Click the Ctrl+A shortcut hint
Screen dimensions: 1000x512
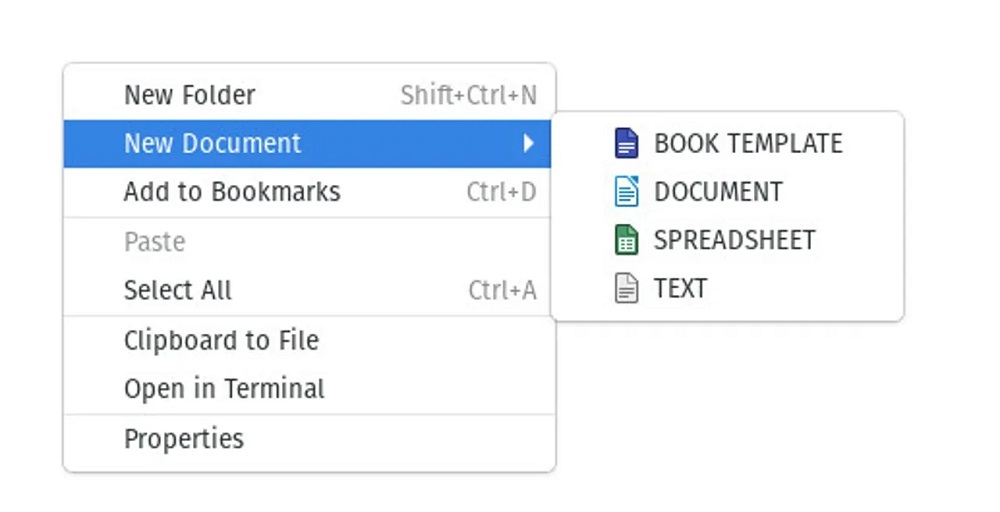502,291
